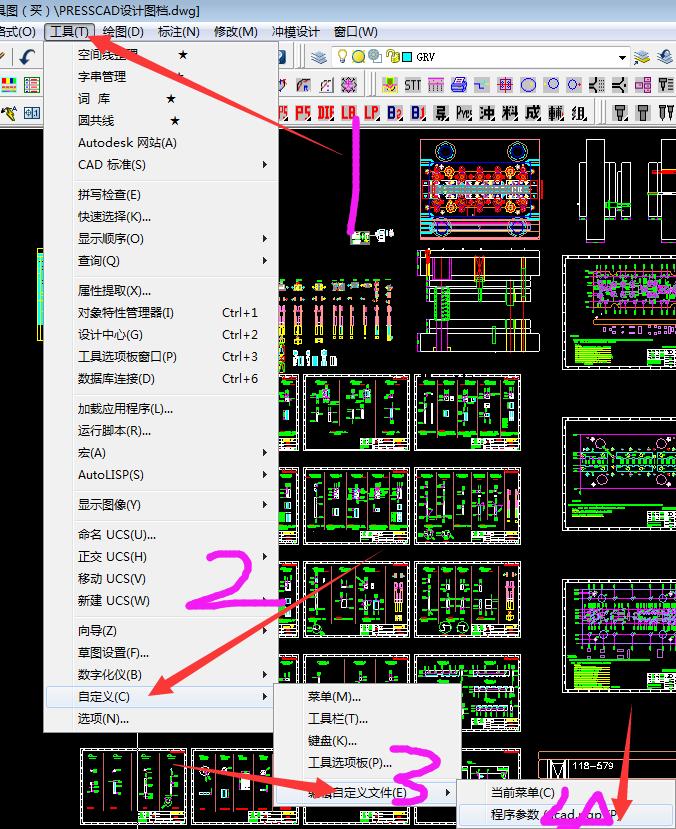Click the blue printer icon
Viewport: 676px width, 829px height.
tap(459, 85)
